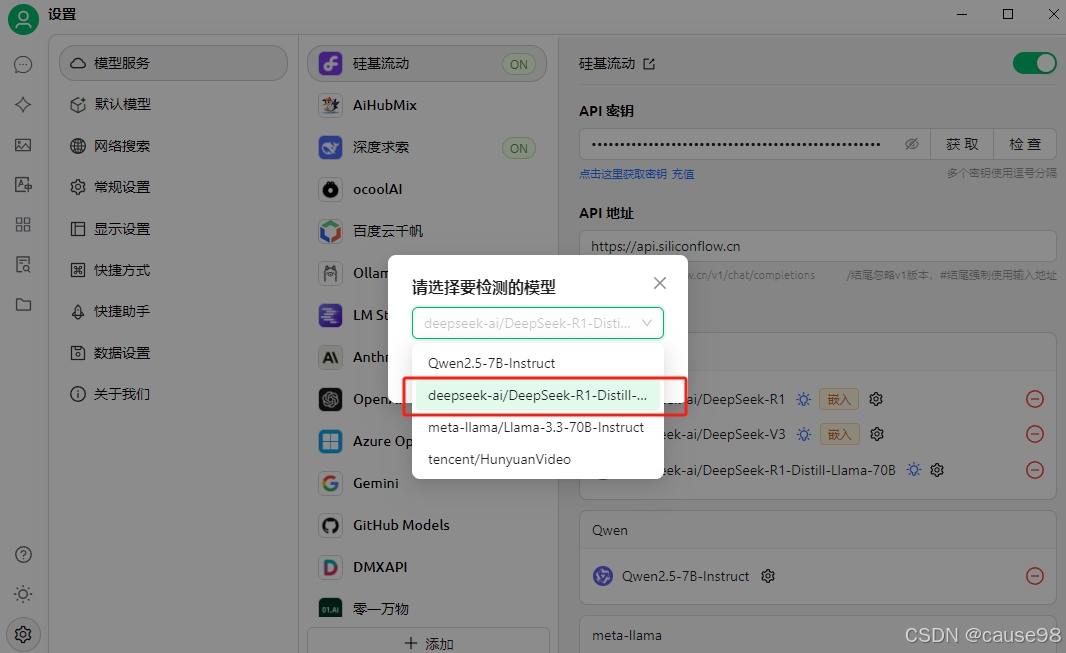Close the model check dialog
Image resolution: width=1066 pixels, height=653 pixels.
[659, 283]
